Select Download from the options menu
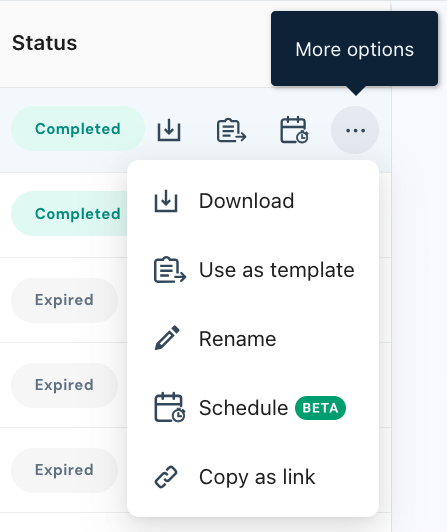 [253, 201]
